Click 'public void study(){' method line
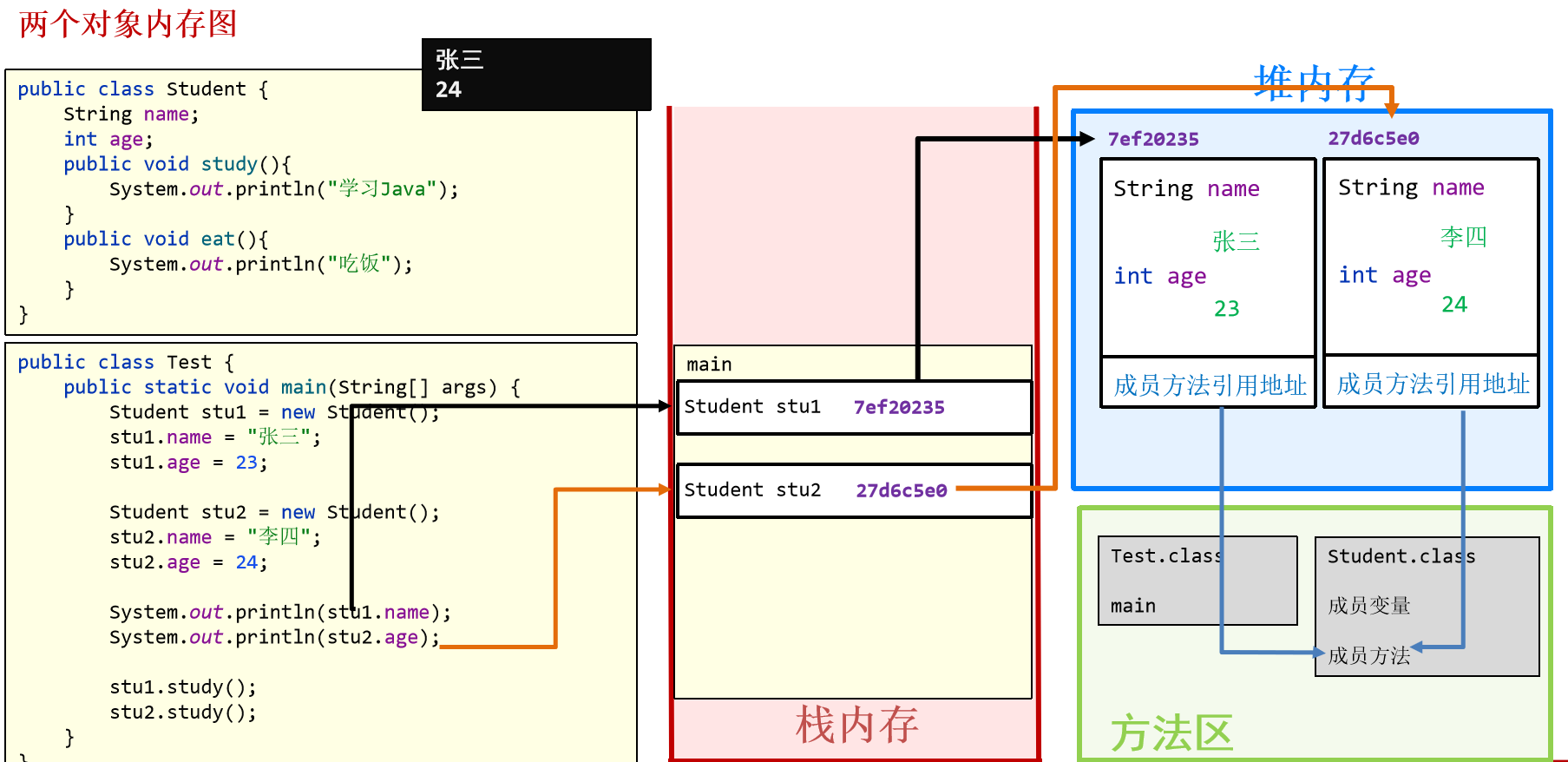Viewport: 1568px width, 762px height. 177,164
